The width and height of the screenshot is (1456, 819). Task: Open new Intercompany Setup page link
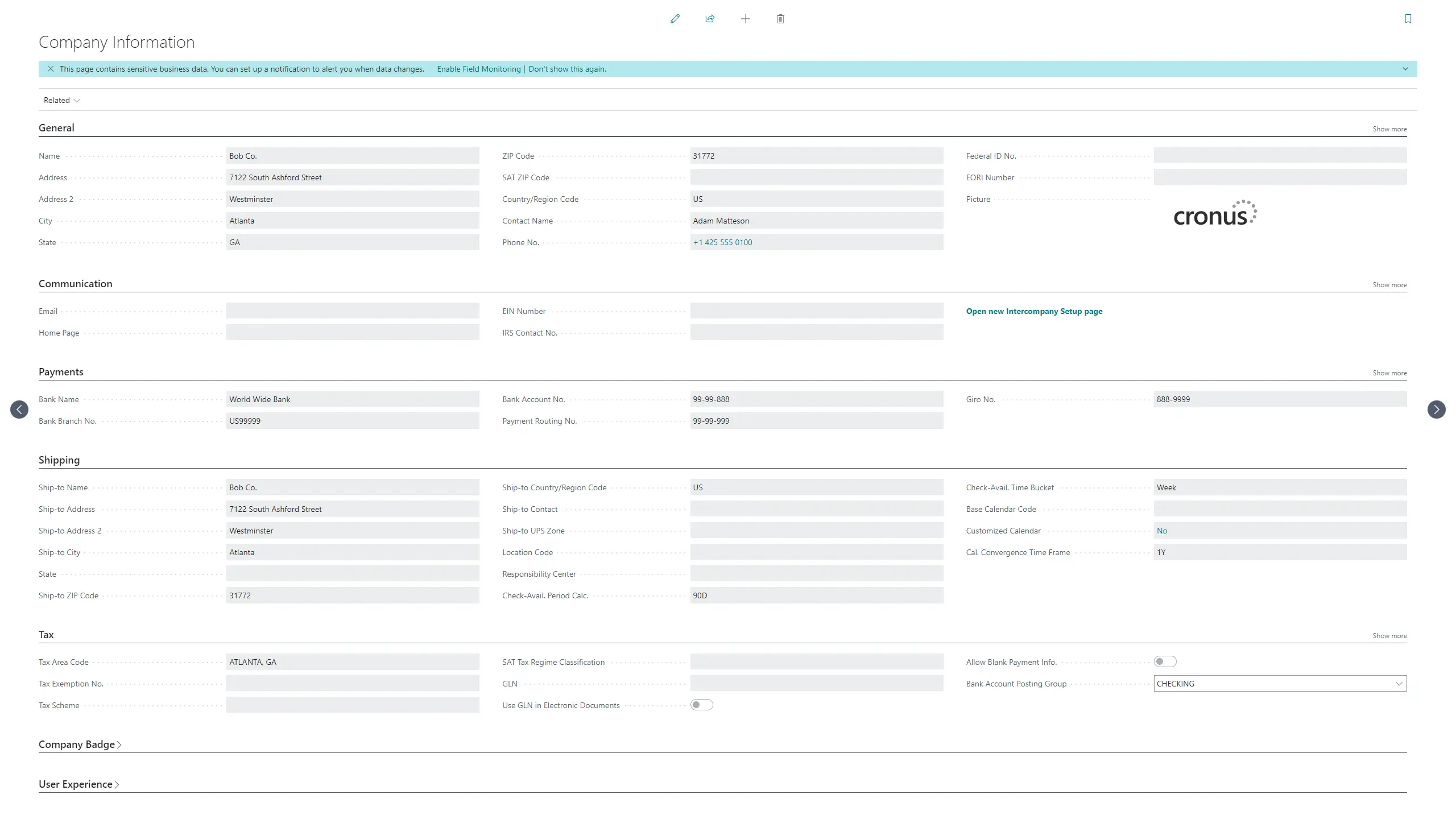coord(1033,311)
